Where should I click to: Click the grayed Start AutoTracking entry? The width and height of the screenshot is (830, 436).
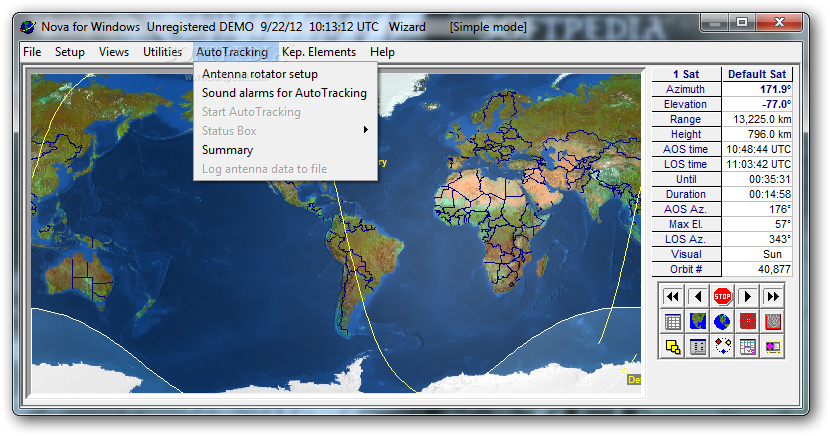click(x=285, y=112)
